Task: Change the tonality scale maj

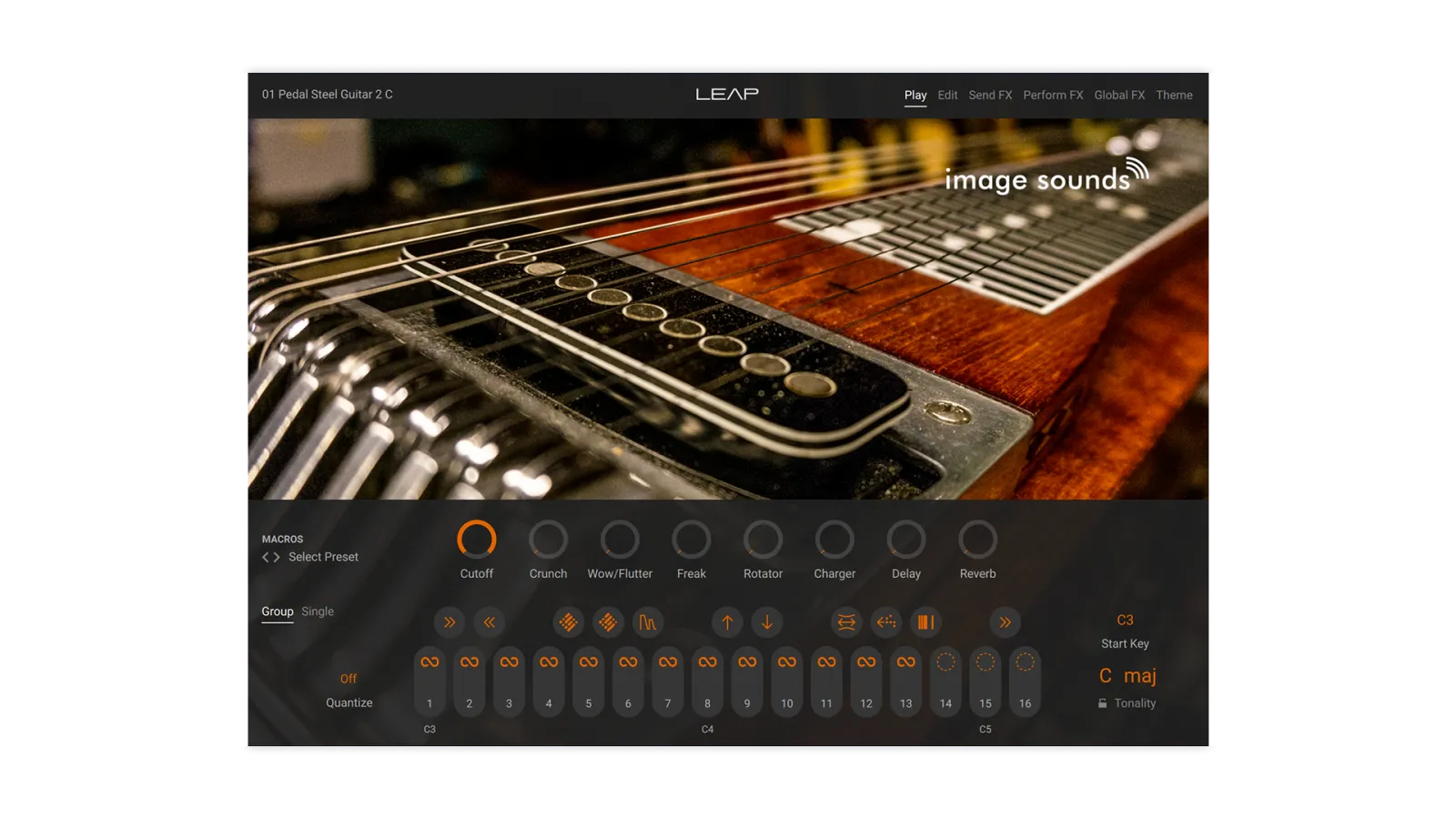Action: pos(1140,676)
